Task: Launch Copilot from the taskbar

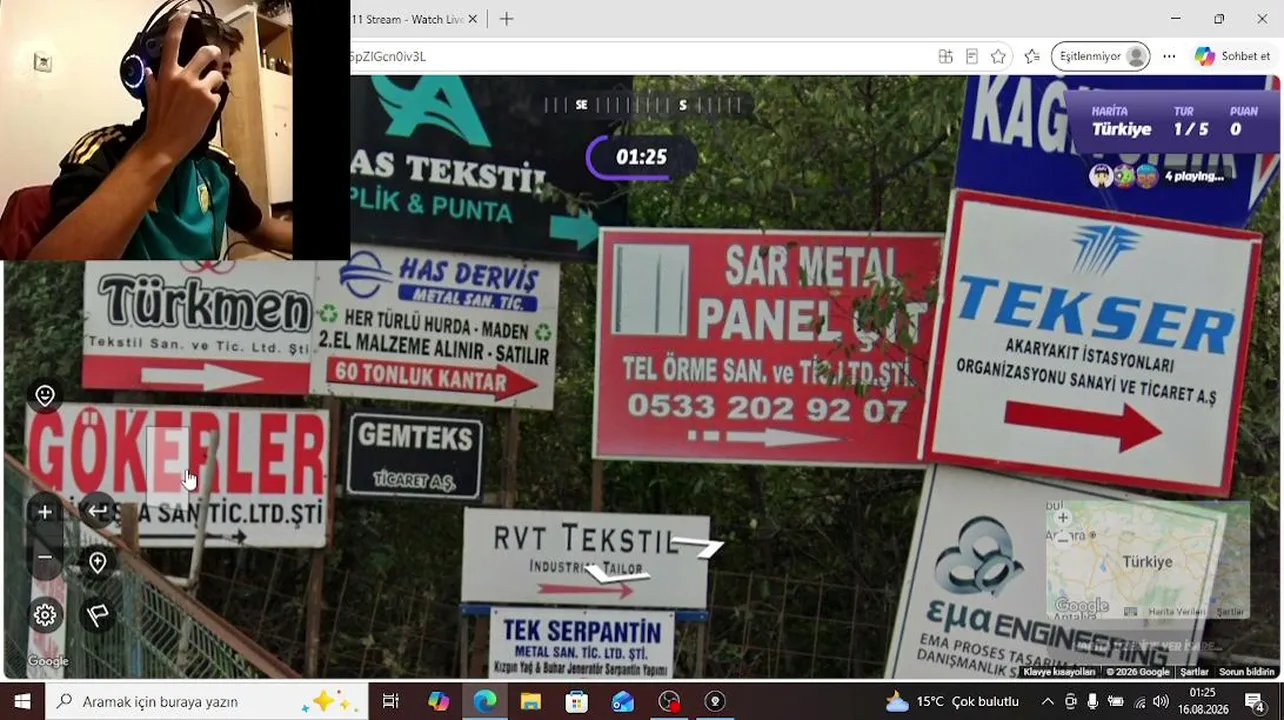Action: (438, 701)
